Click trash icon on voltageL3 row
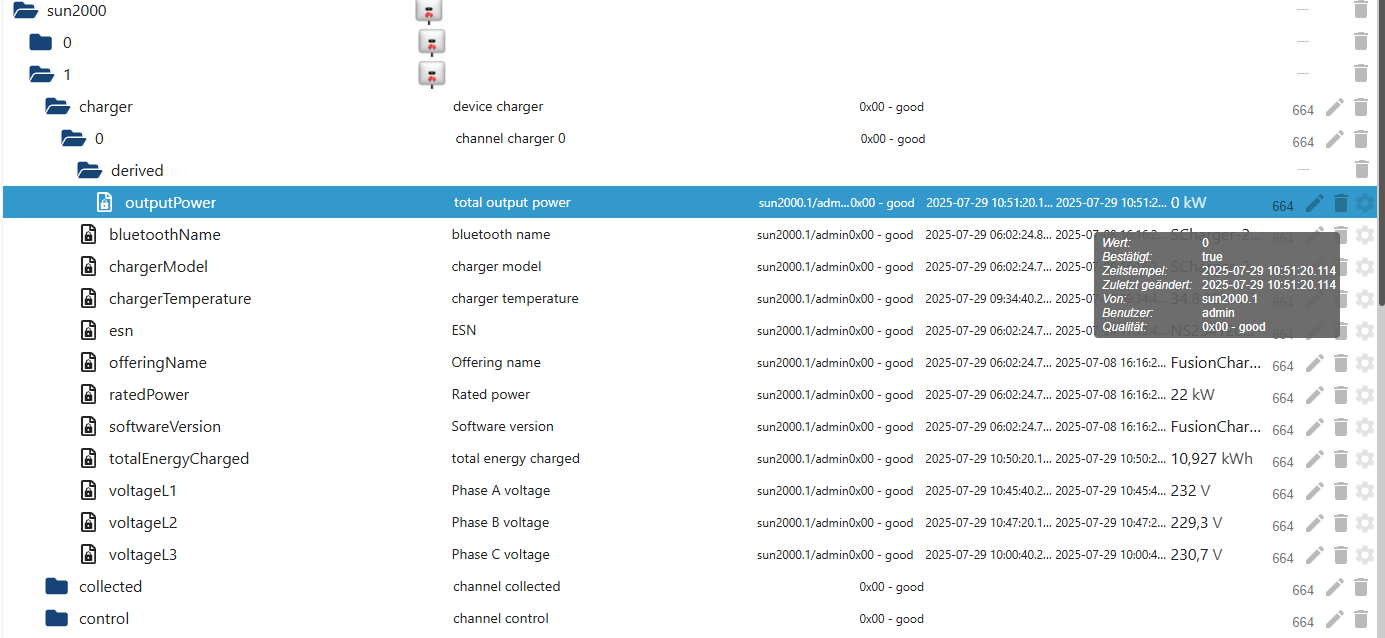 coord(1341,555)
